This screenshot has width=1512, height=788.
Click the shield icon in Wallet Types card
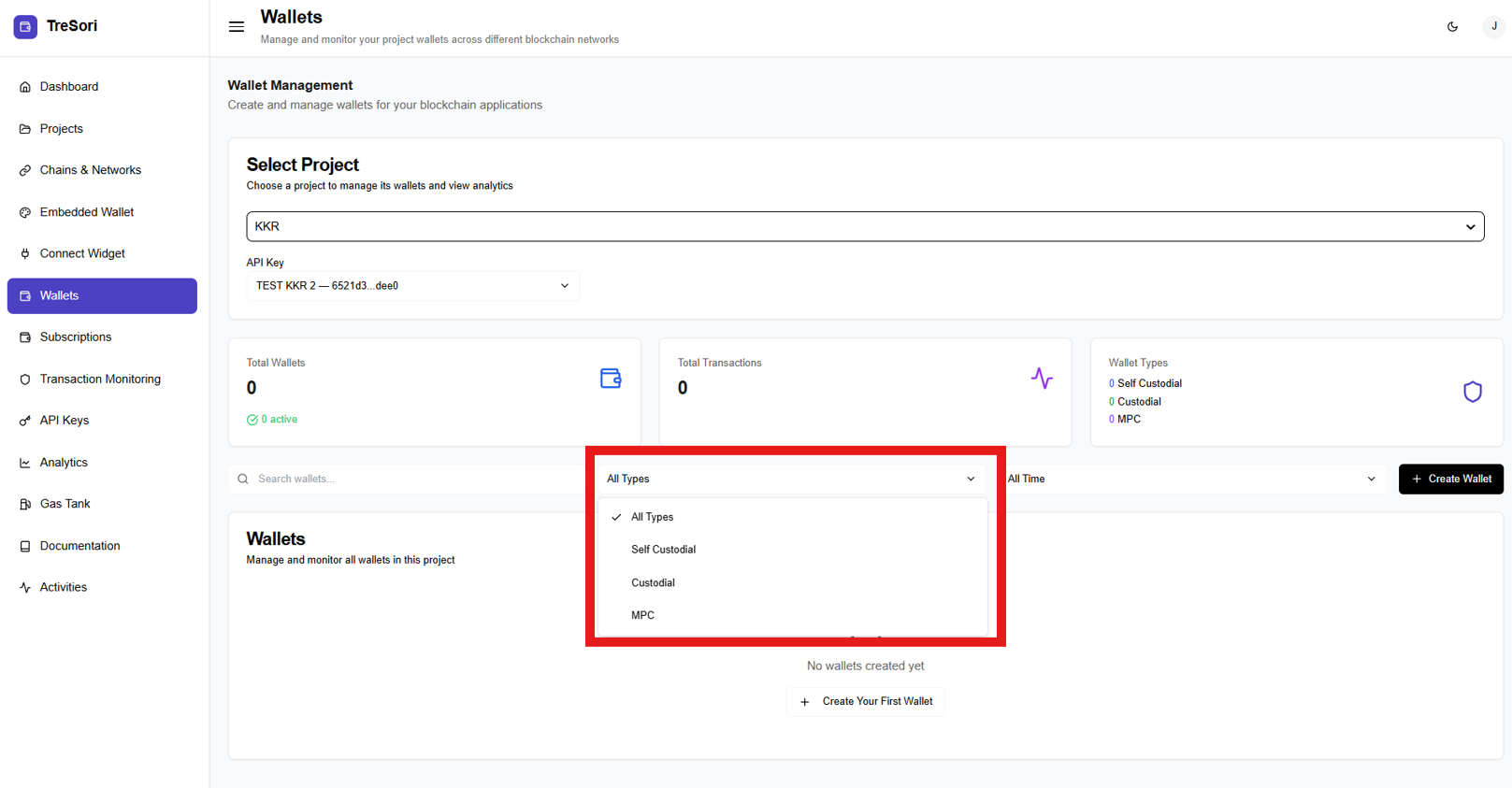[1472, 392]
